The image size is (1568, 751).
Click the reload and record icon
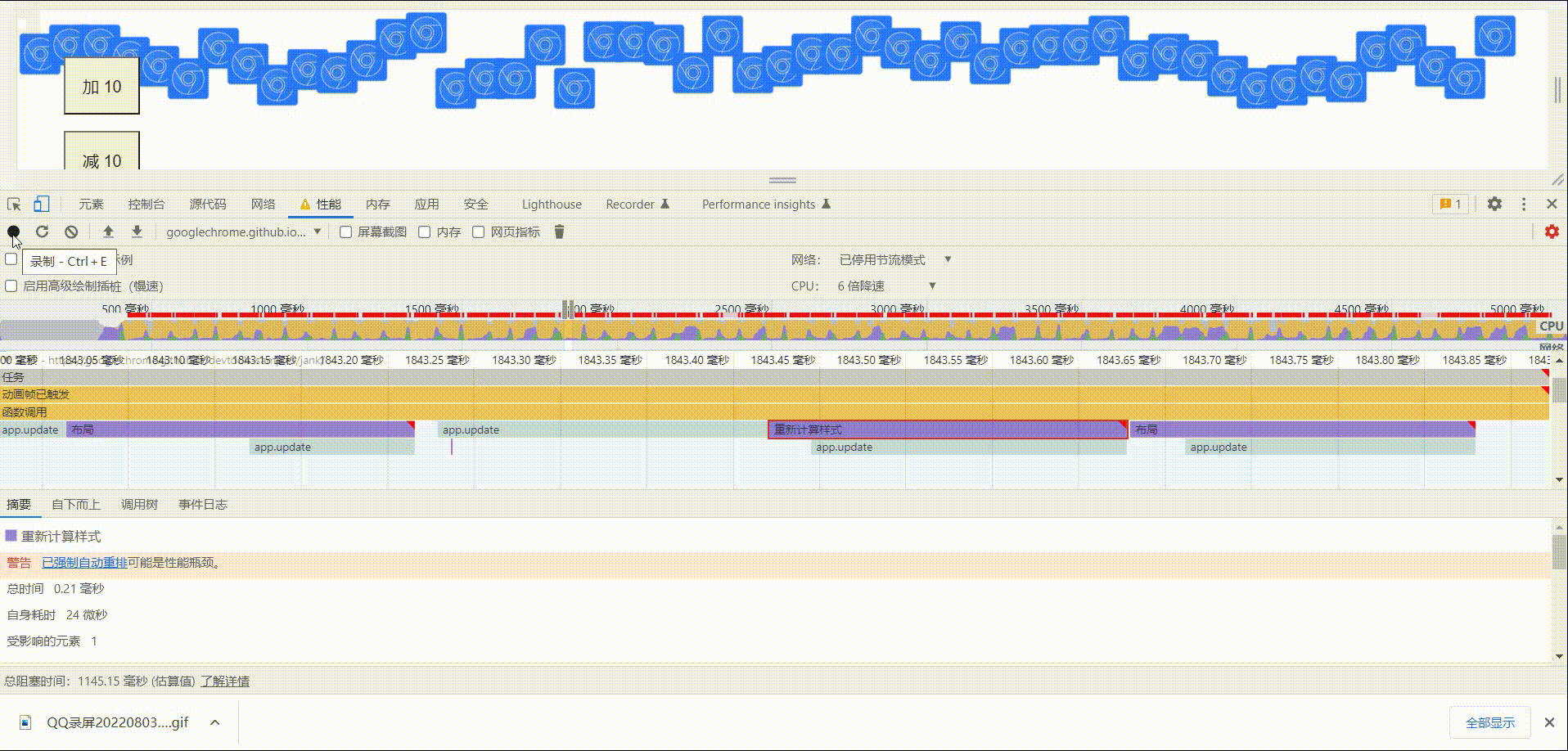point(43,232)
